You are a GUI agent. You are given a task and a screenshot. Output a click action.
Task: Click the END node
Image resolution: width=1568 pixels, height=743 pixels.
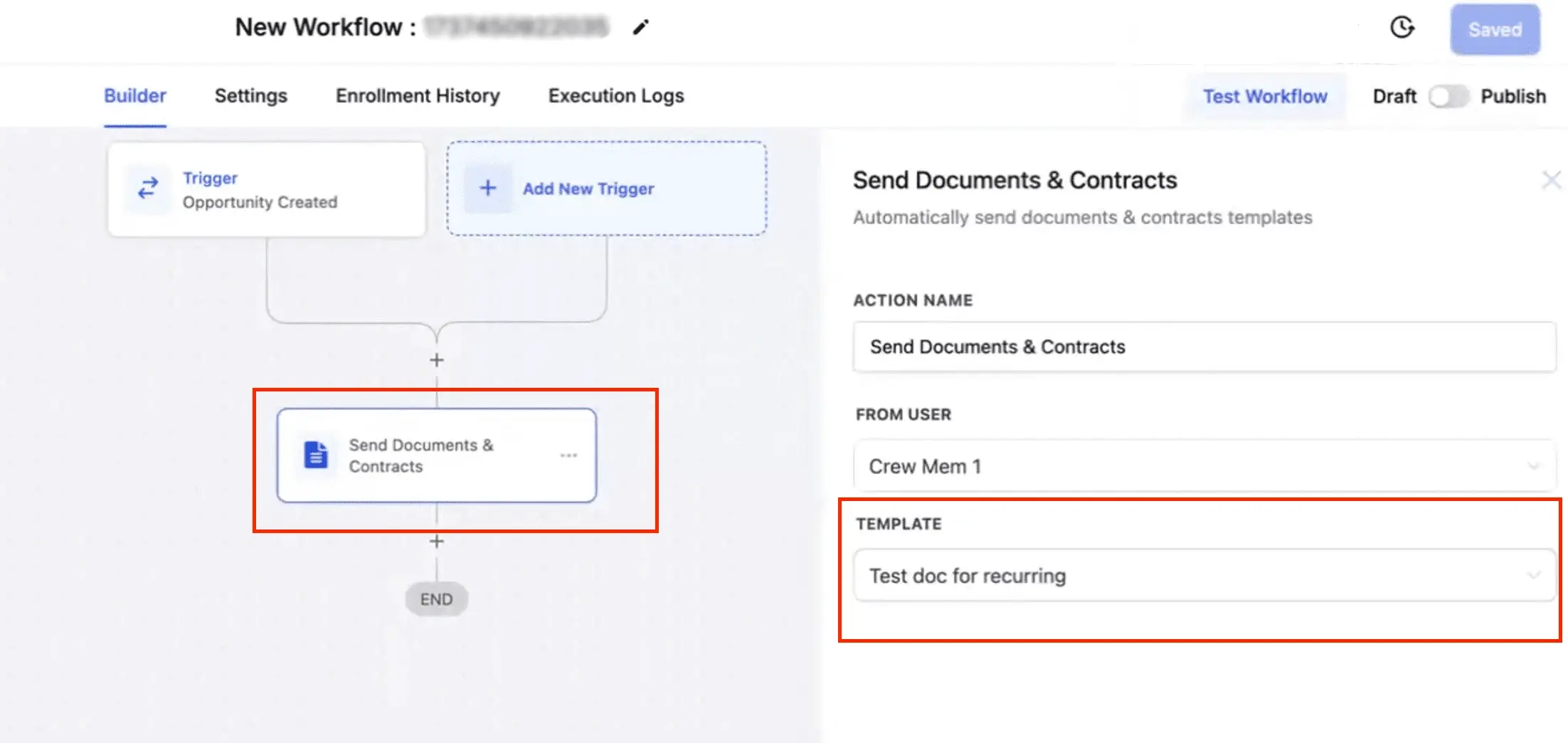pyautogui.click(x=437, y=599)
